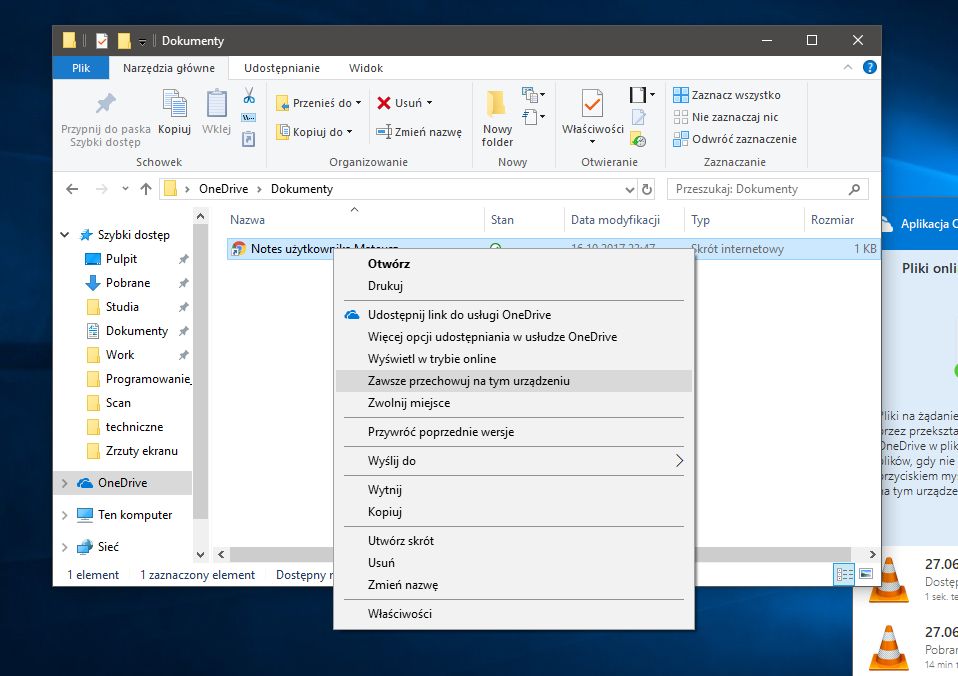
Task: Expand the Przenieś do dropdown
Action: 358,103
